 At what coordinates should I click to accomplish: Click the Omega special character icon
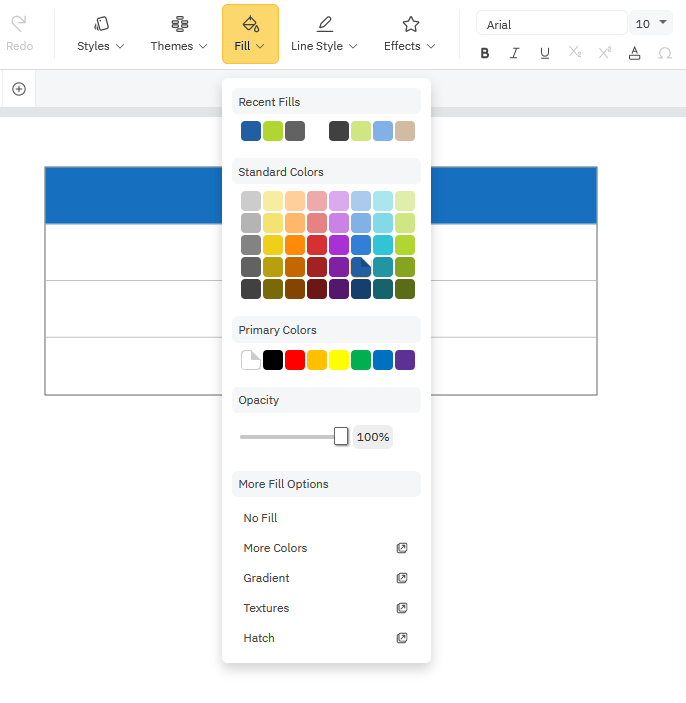point(665,53)
